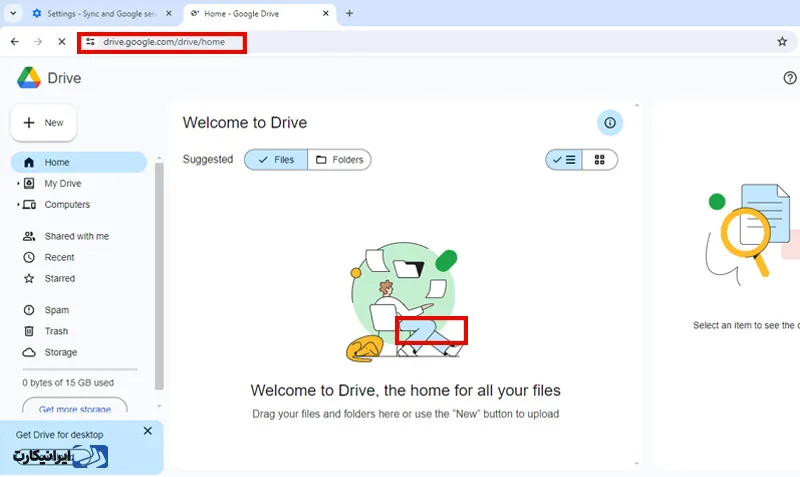This screenshot has width=800, height=477.
Task: Select the Files suggested filter
Action: click(x=276, y=160)
